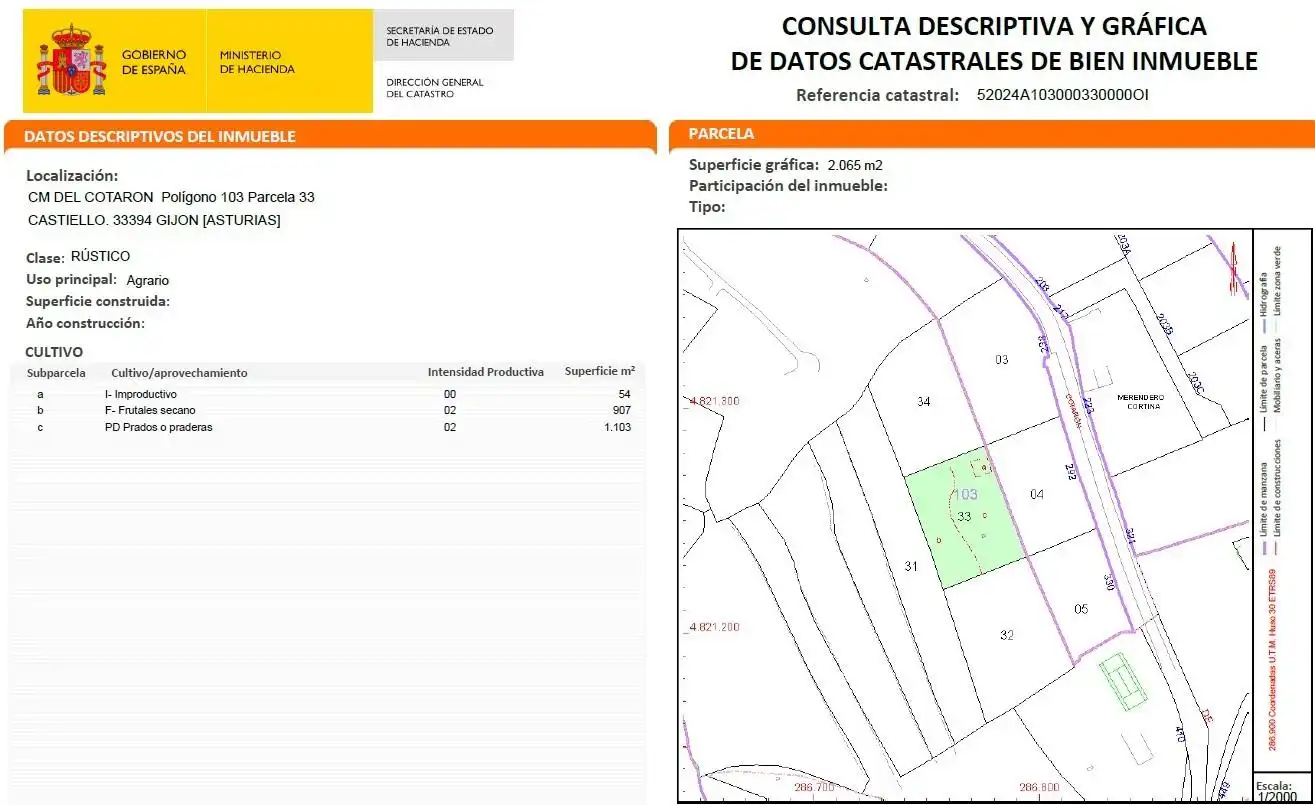The height and width of the screenshot is (805, 1315).
Task: Click the Cultivo/aprovechamiento column header
Action: click(179, 373)
